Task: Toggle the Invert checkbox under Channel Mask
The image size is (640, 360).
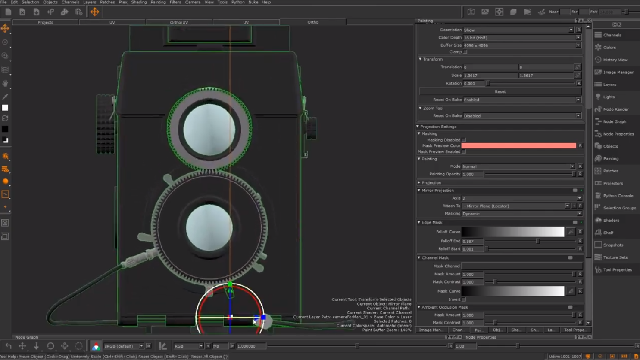Action: (464, 300)
